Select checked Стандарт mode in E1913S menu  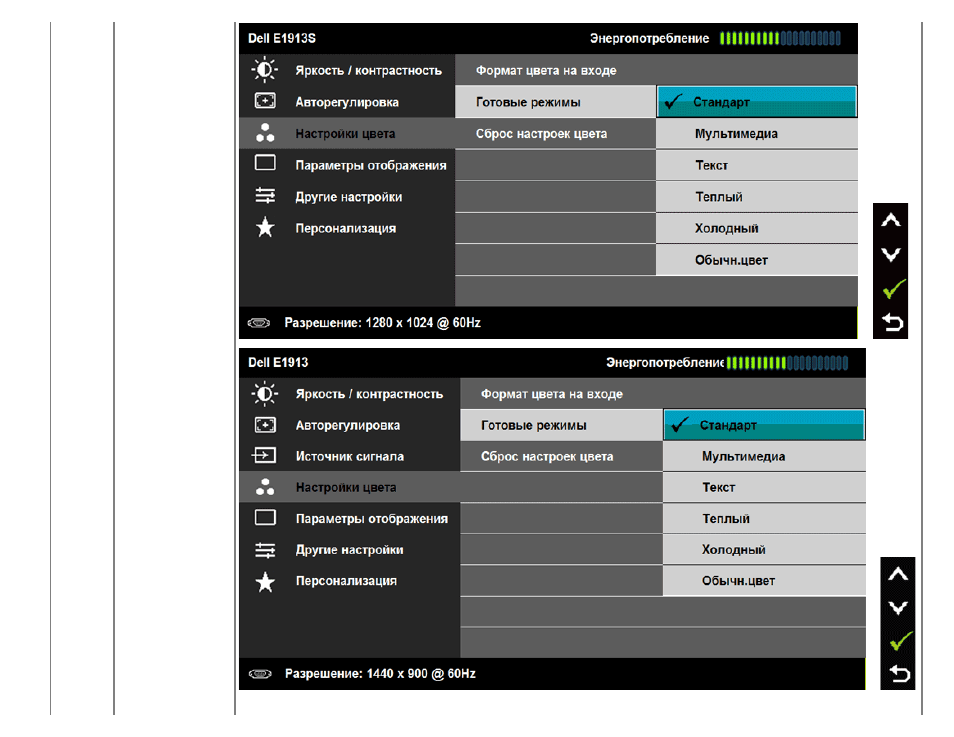point(757,102)
